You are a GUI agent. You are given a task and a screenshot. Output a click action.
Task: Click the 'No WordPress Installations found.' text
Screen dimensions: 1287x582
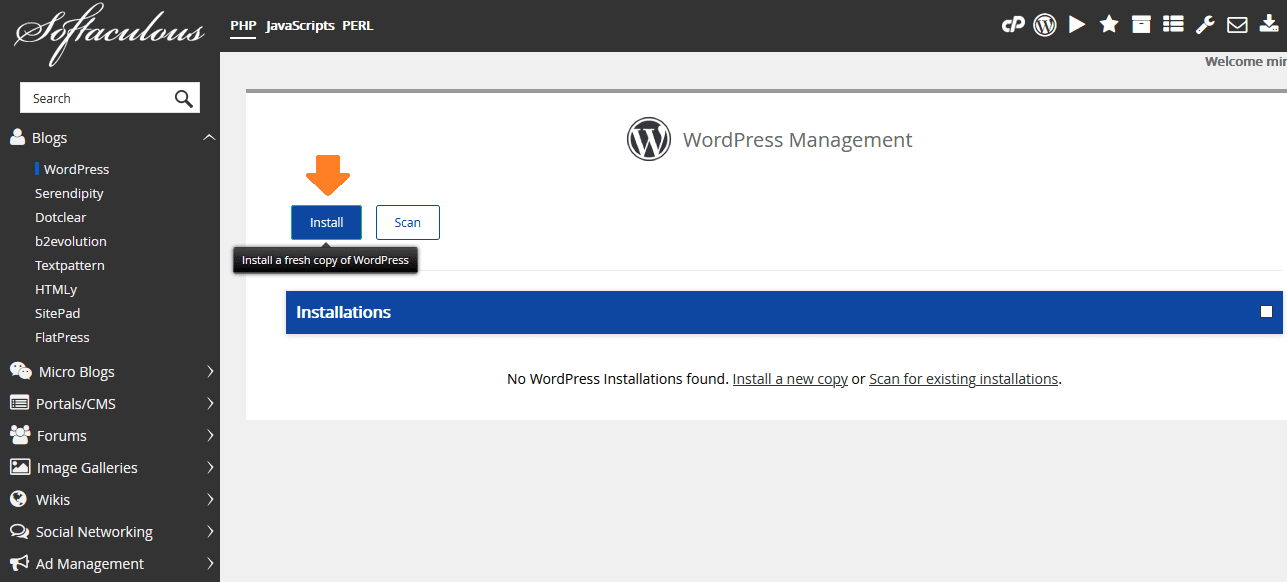618,379
